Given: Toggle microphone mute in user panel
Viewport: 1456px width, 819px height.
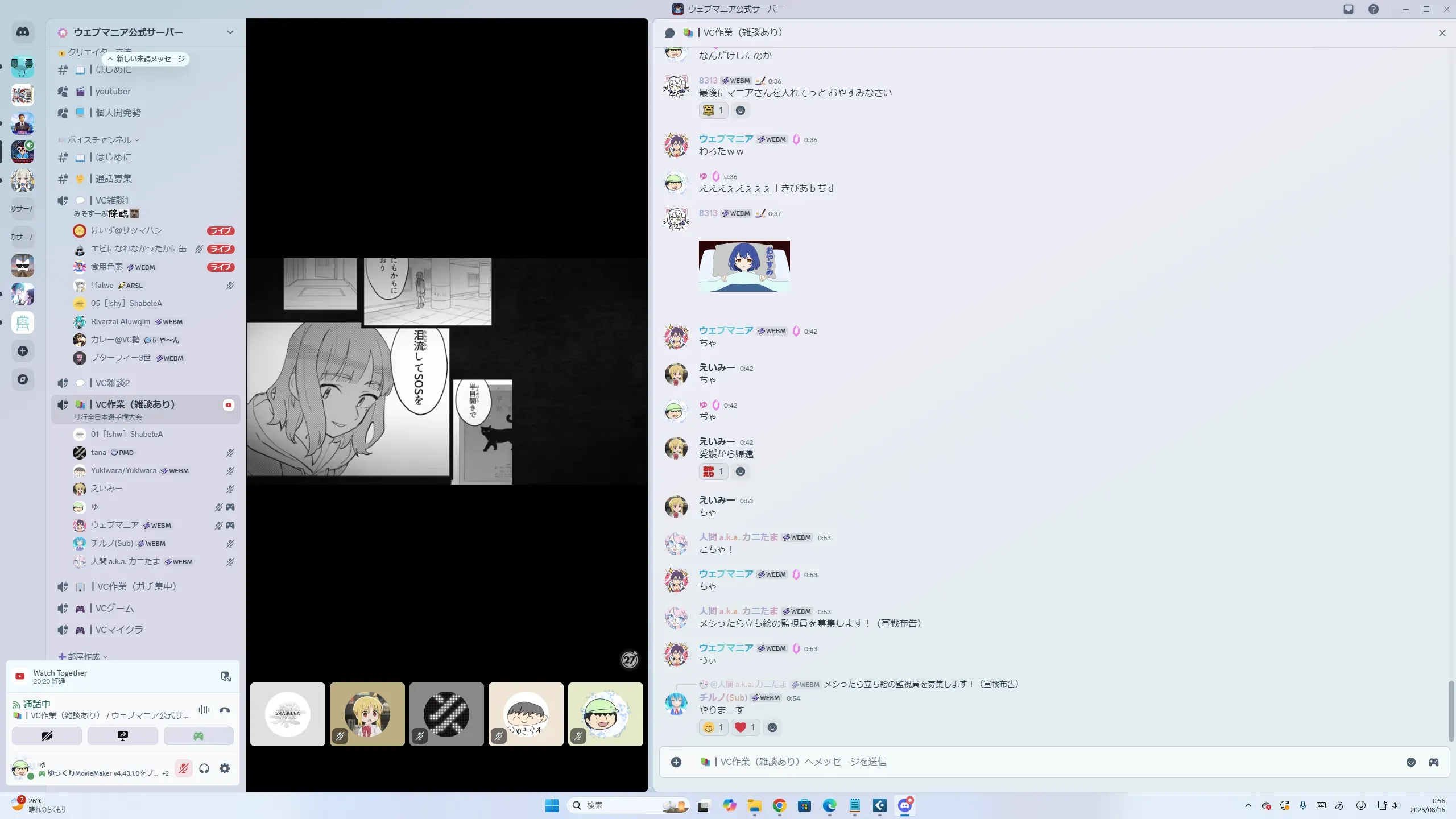Looking at the screenshot, I should [183, 769].
